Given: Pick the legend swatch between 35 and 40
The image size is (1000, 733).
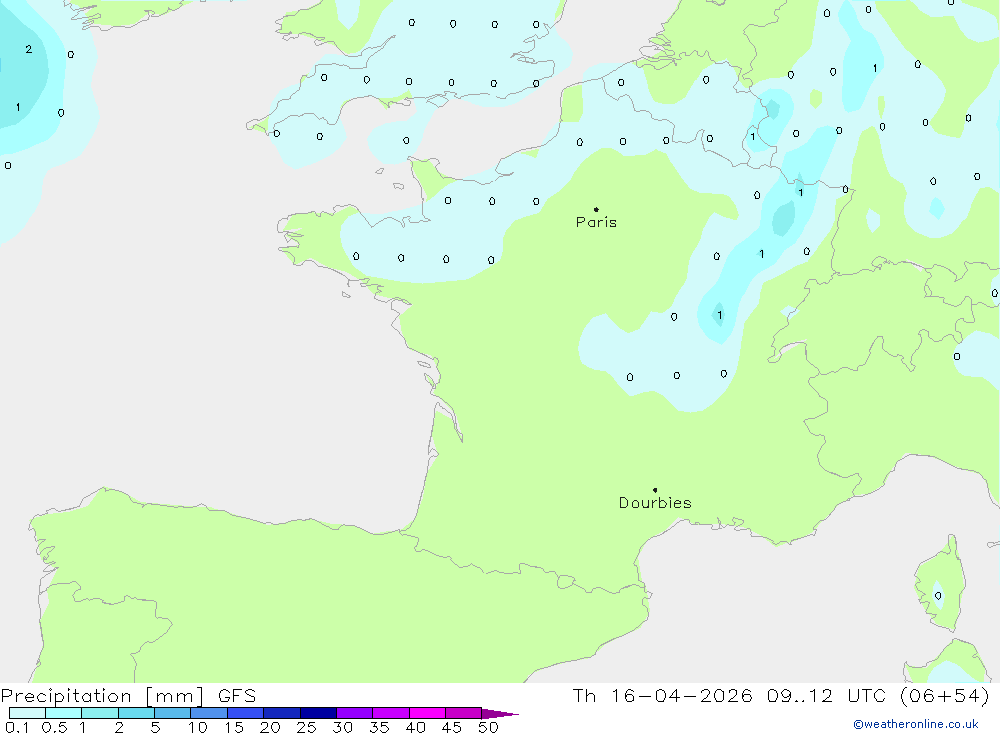Looking at the screenshot, I should (391, 713).
